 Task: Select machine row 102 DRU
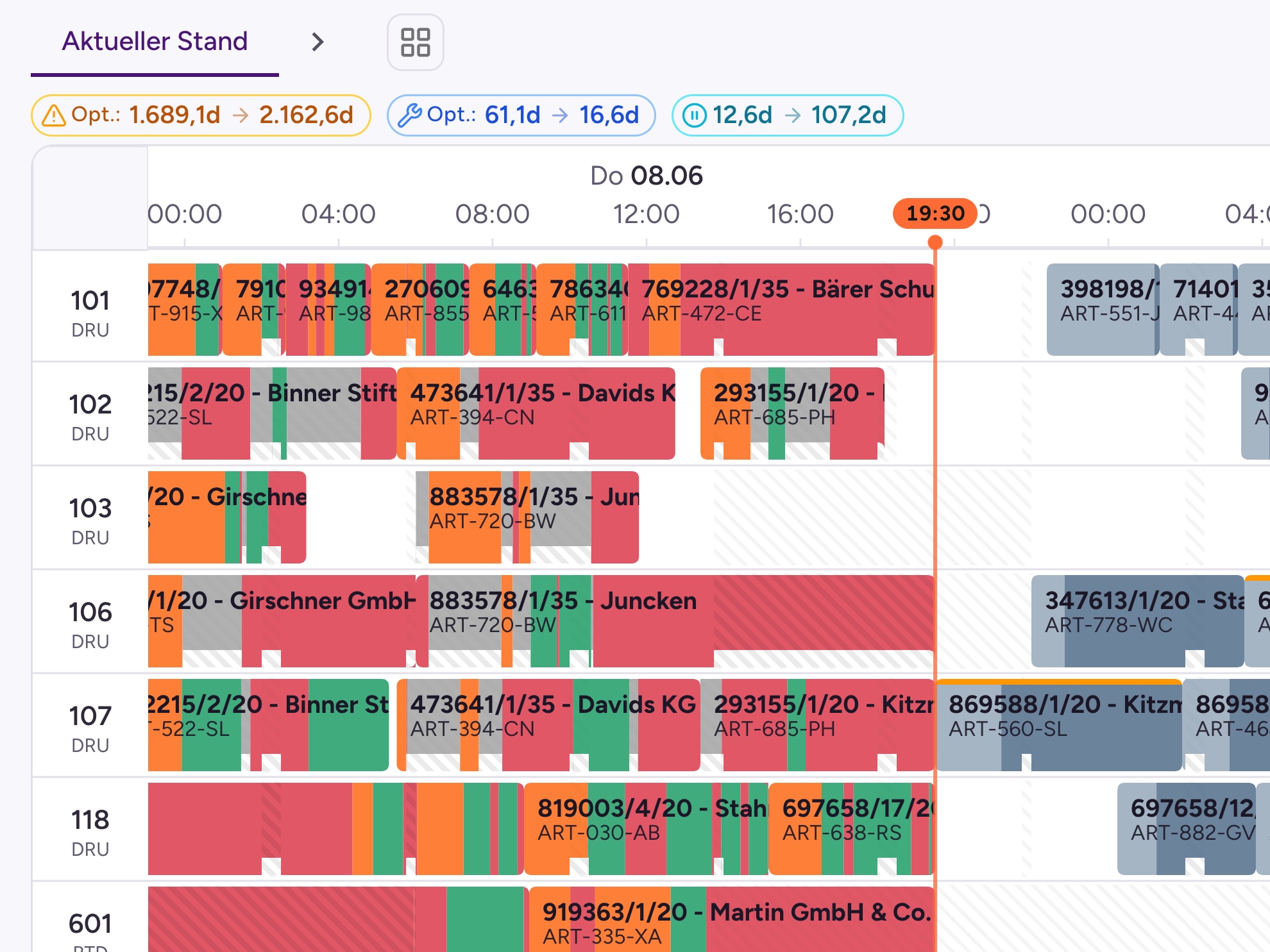(x=90, y=416)
